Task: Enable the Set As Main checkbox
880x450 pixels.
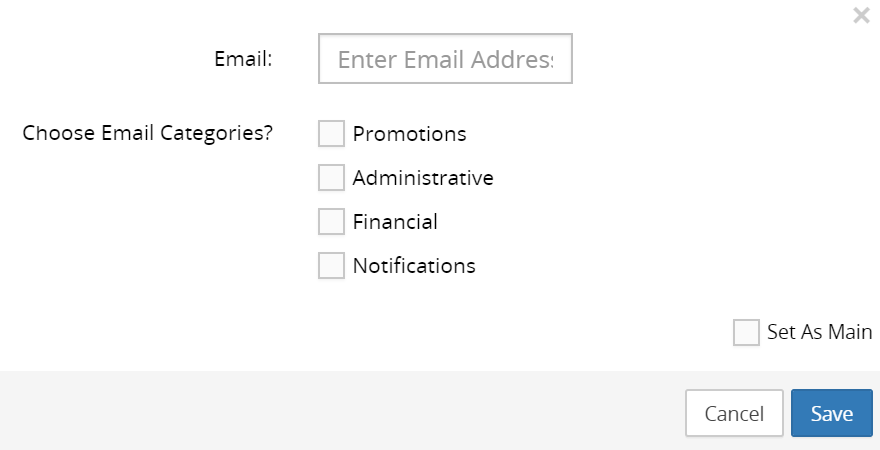Action: 746,333
